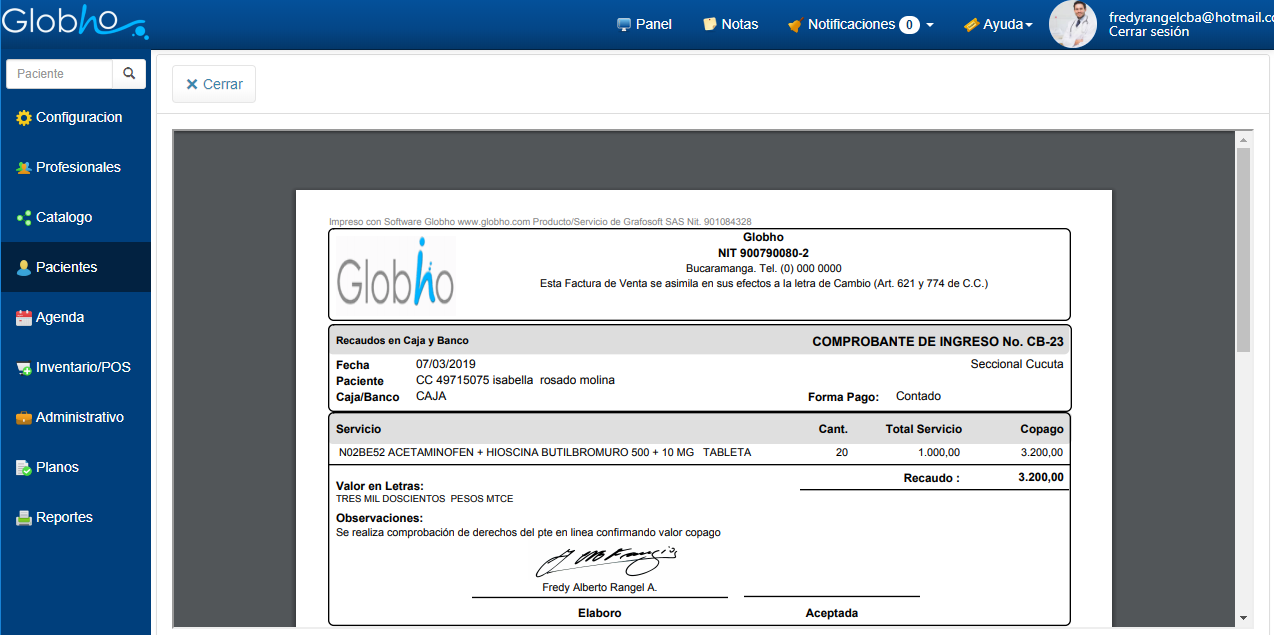This screenshot has height=635, width=1274.
Task: Click the Globho logo in header
Action: [74, 22]
